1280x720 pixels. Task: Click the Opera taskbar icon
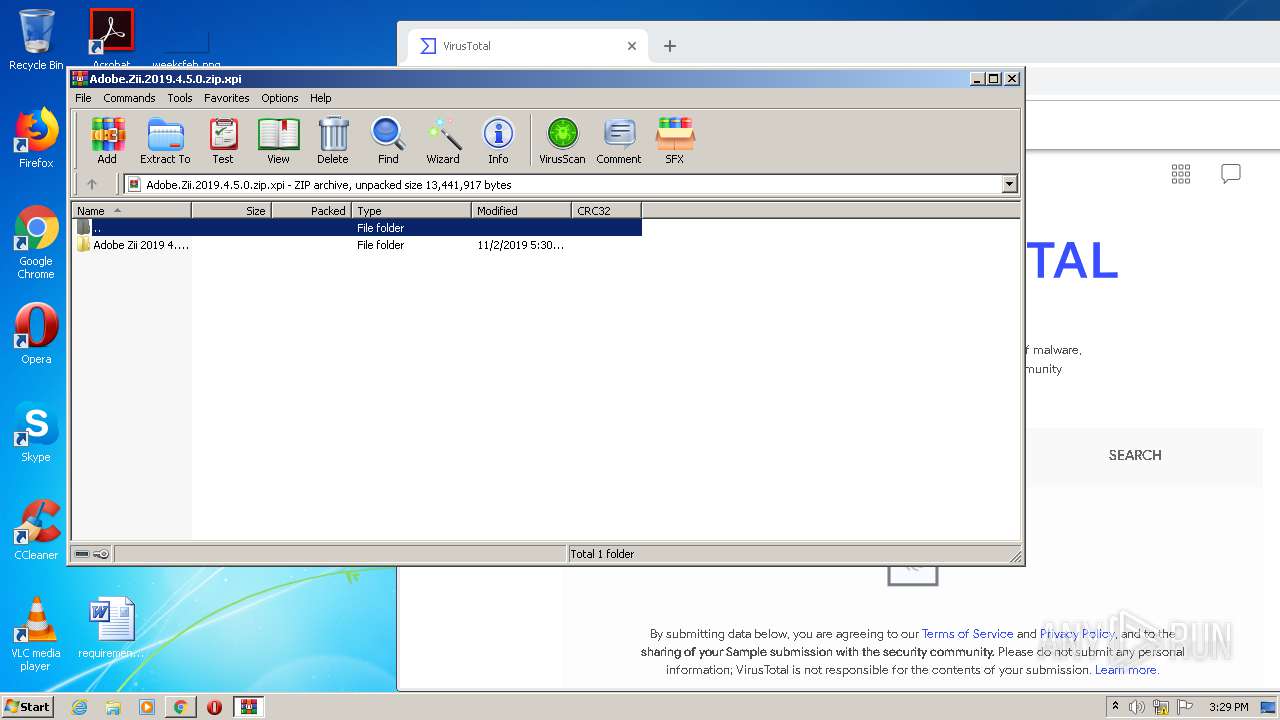point(214,707)
